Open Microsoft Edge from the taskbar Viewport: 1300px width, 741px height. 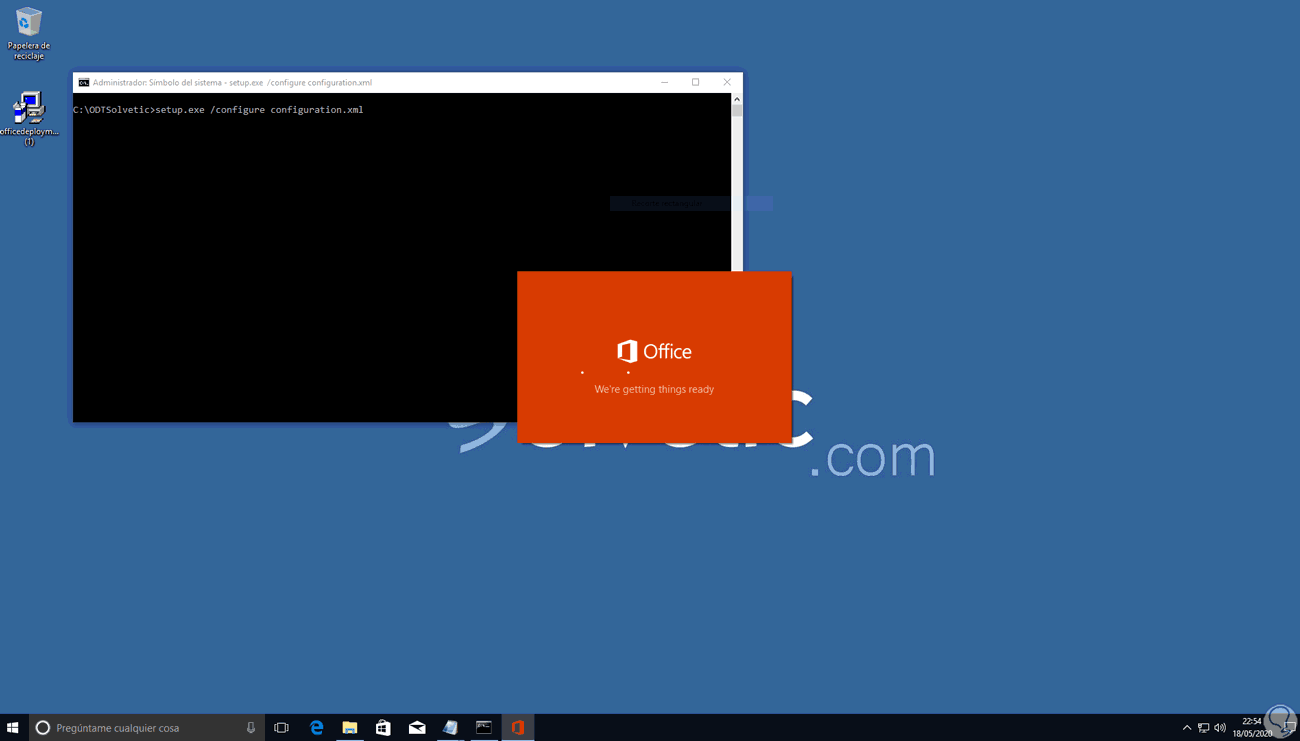317,727
